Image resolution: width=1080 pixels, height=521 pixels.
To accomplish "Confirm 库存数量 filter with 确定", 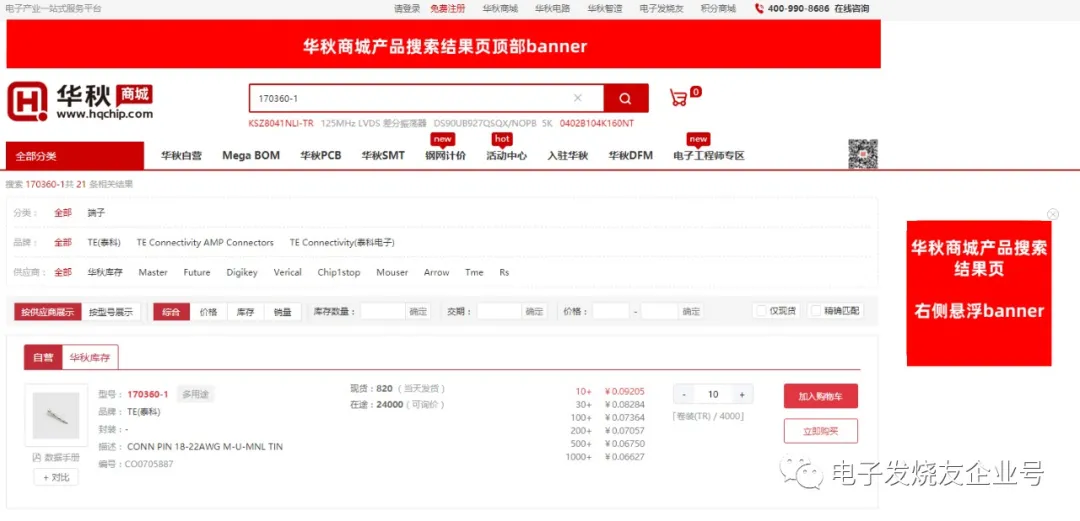I will click(418, 311).
